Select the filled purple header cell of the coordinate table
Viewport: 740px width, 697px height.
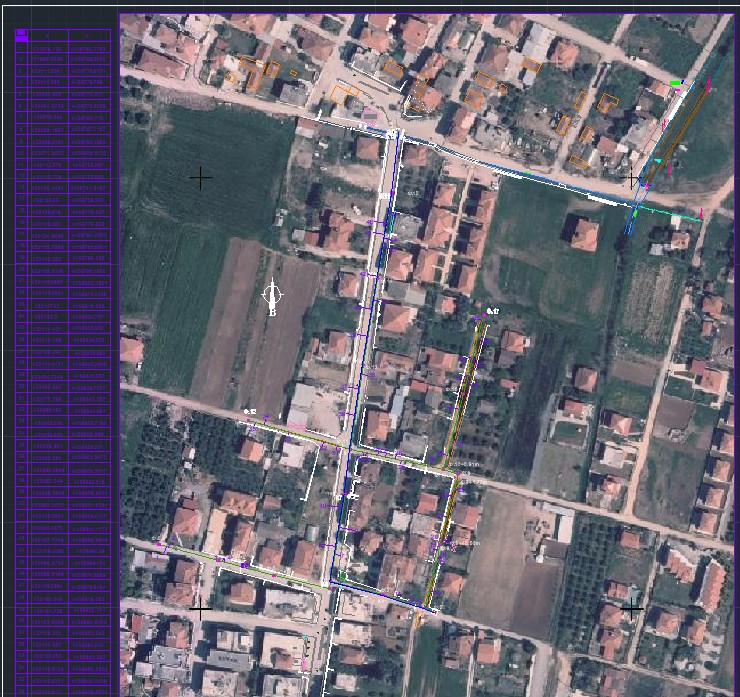point(22,35)
